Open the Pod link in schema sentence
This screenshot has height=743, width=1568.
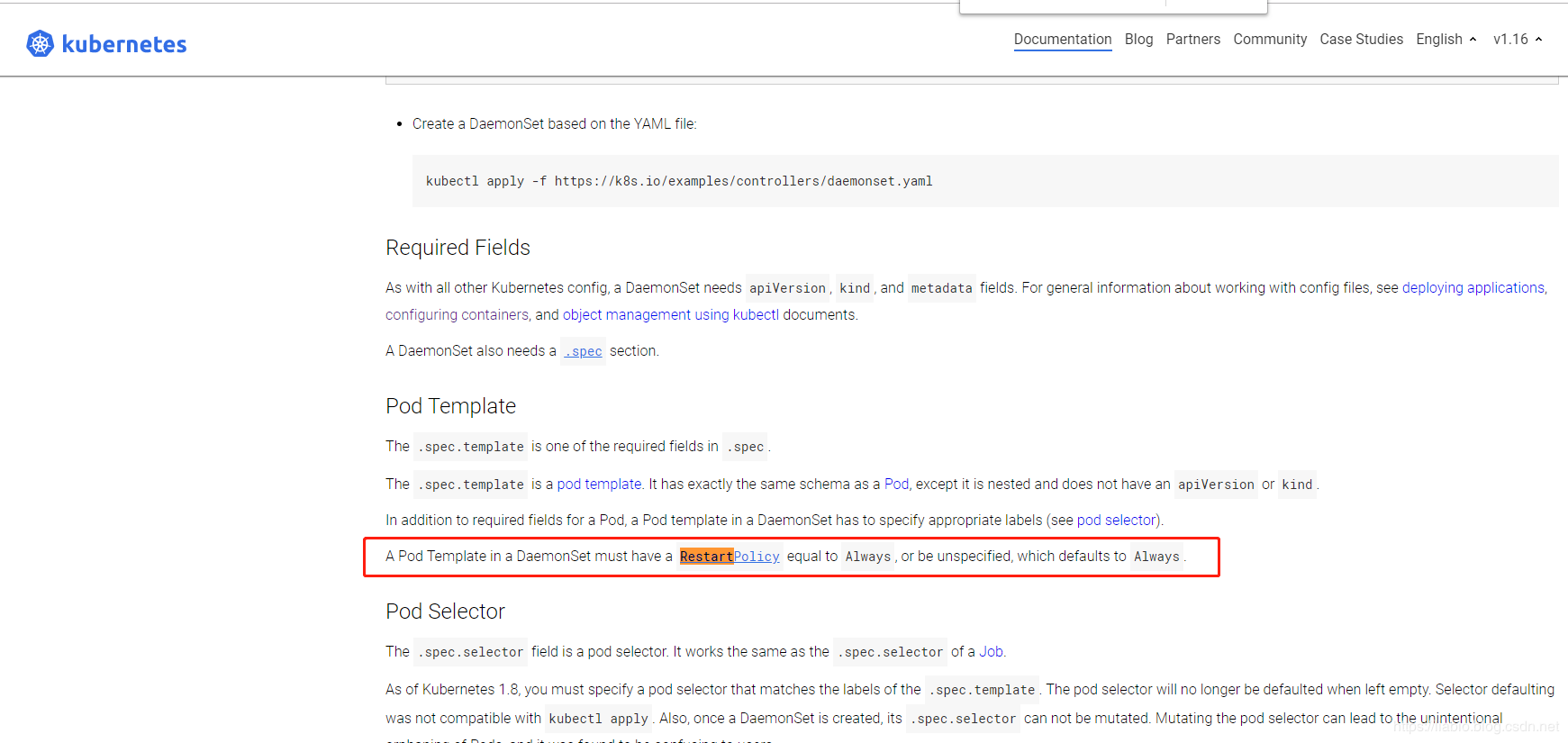896,484
